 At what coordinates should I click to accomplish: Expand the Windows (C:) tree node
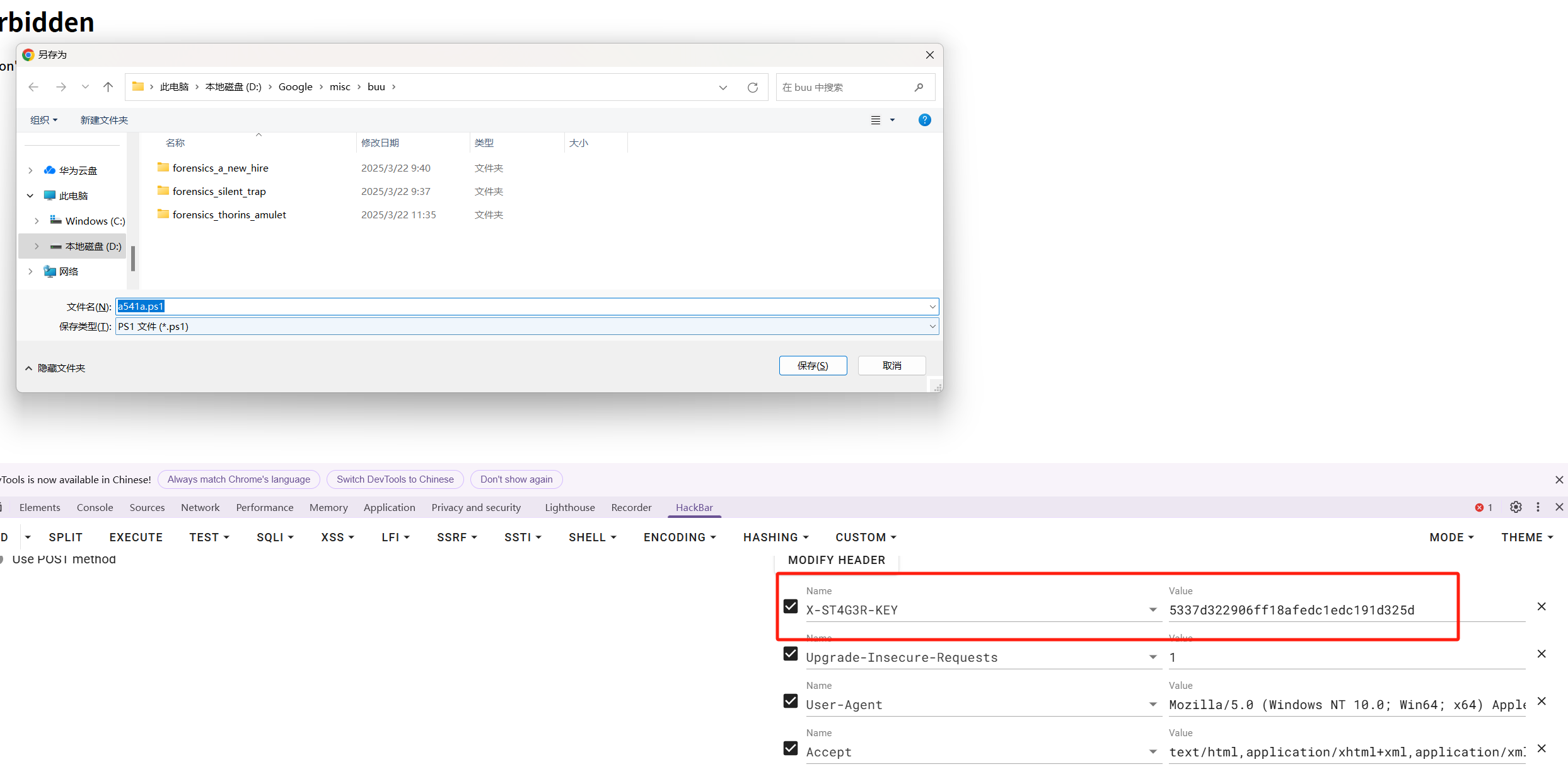click(37, 221)
